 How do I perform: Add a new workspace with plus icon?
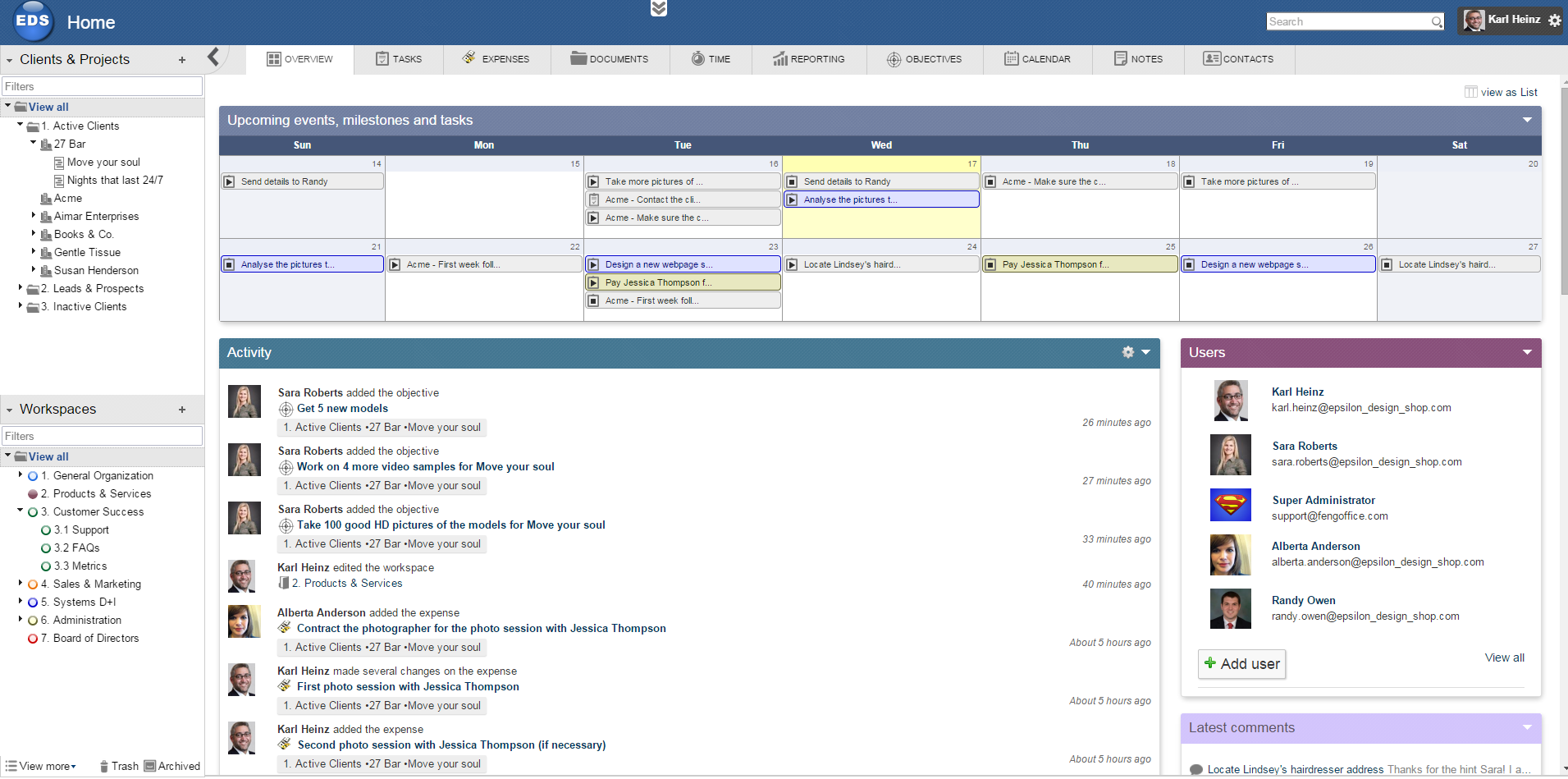182,410
